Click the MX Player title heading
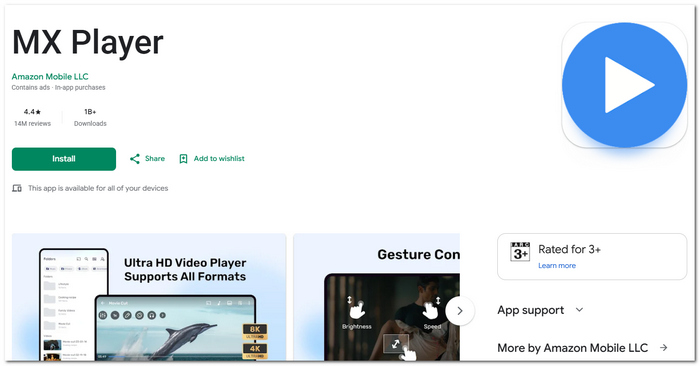 coord(88,43)
